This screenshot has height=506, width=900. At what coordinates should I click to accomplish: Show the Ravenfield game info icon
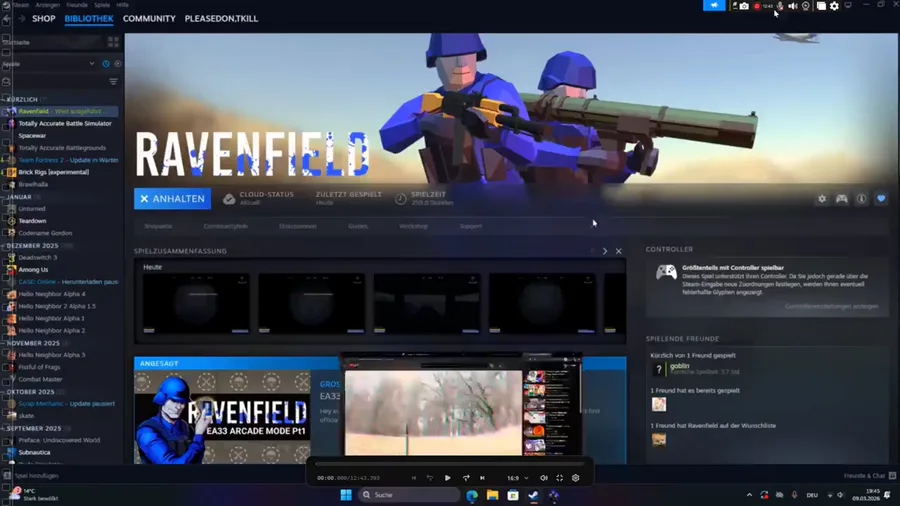pyautogui.click(x=862, y=198)
